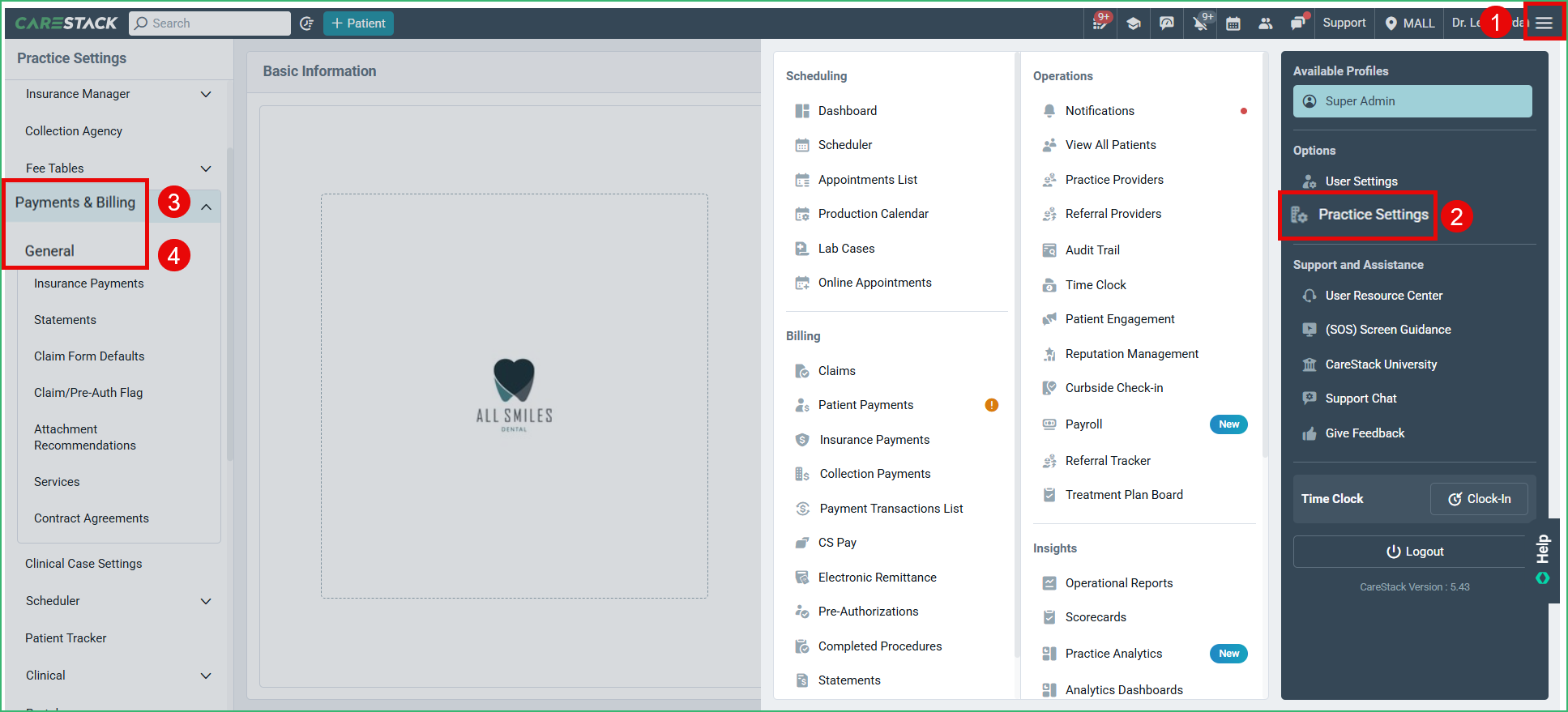Viewport: 1568px width, 712px height.
Task: Open Payroll in Operations
Action: [1084, 424]
